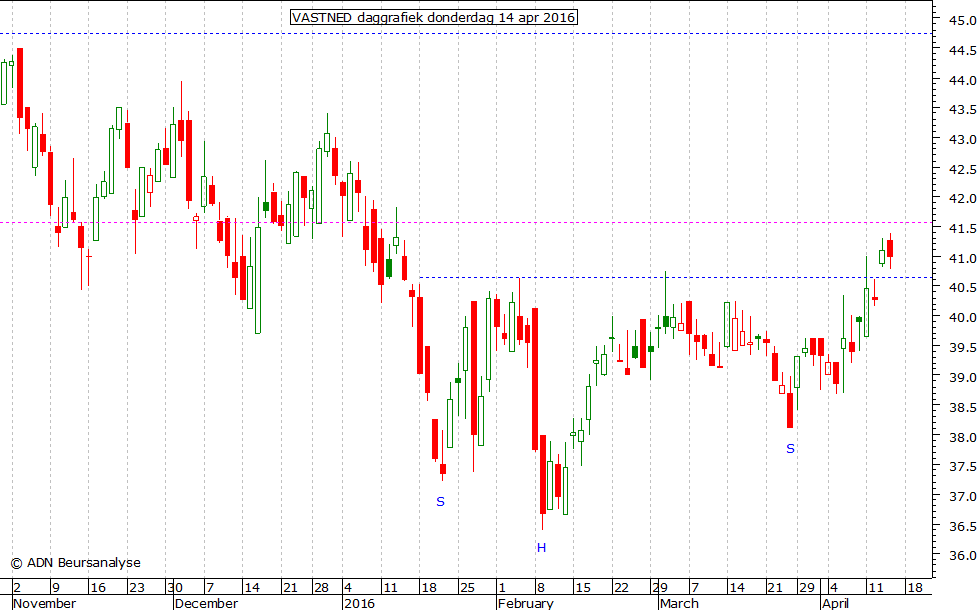This screenshot has height=610, width=980.
Task: Click the 40.5 price axis label
Action: click(962, 288)
